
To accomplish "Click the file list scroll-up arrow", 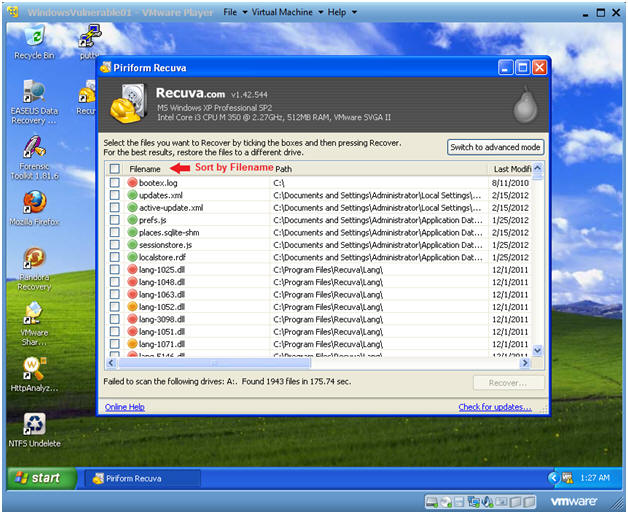I will point(537,168).
